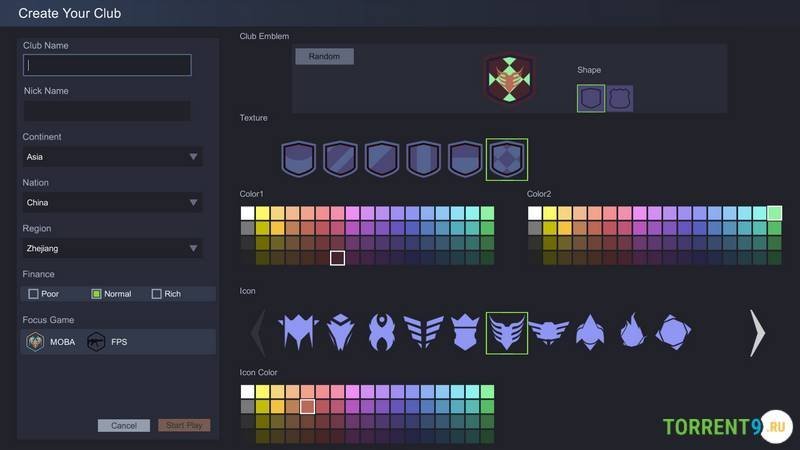
Task: Open the Continent dropdown showing Asia
Action: 112,157
